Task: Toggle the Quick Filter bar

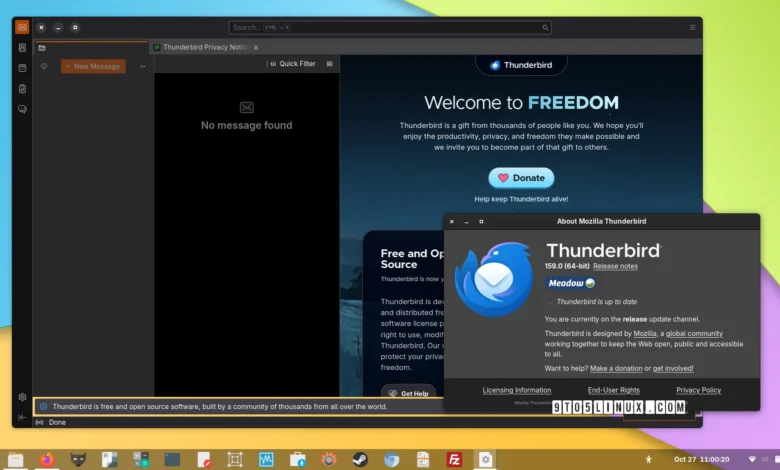Action: 292,64
